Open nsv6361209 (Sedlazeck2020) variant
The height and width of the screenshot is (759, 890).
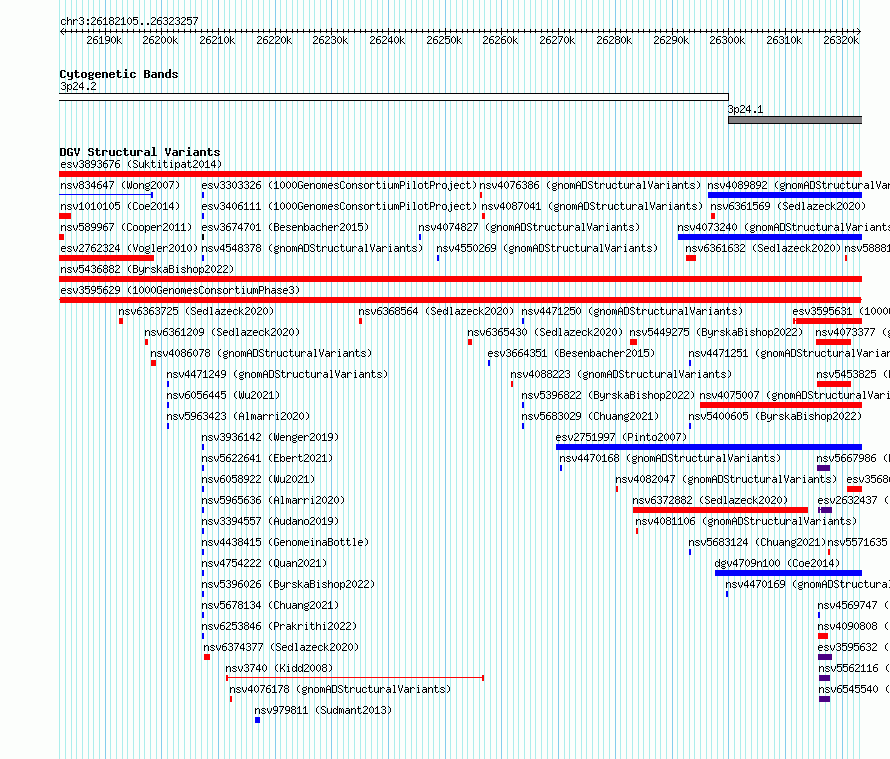222,333
